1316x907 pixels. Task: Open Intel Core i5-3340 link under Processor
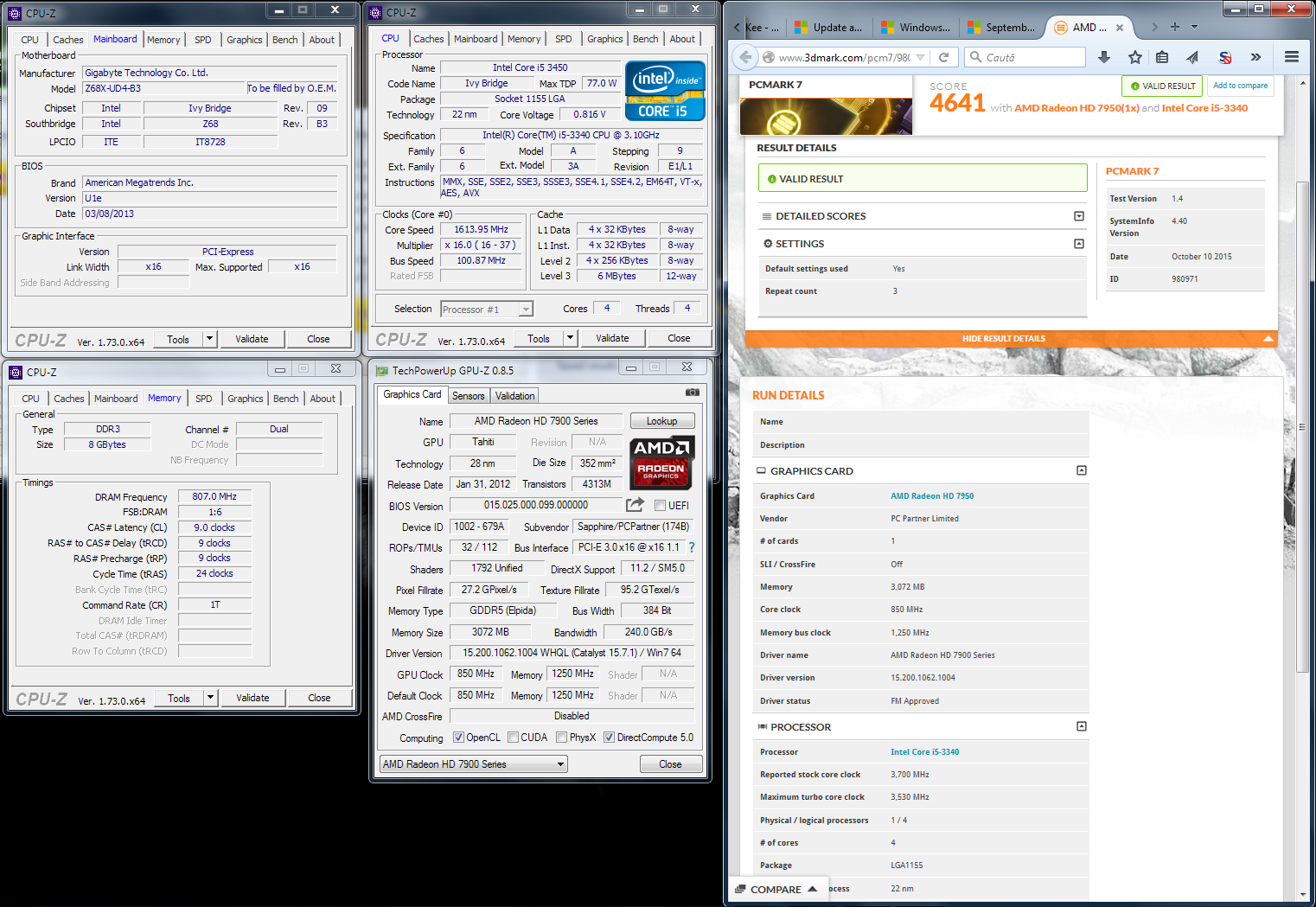pyautogui.click(x=924, y=752)
